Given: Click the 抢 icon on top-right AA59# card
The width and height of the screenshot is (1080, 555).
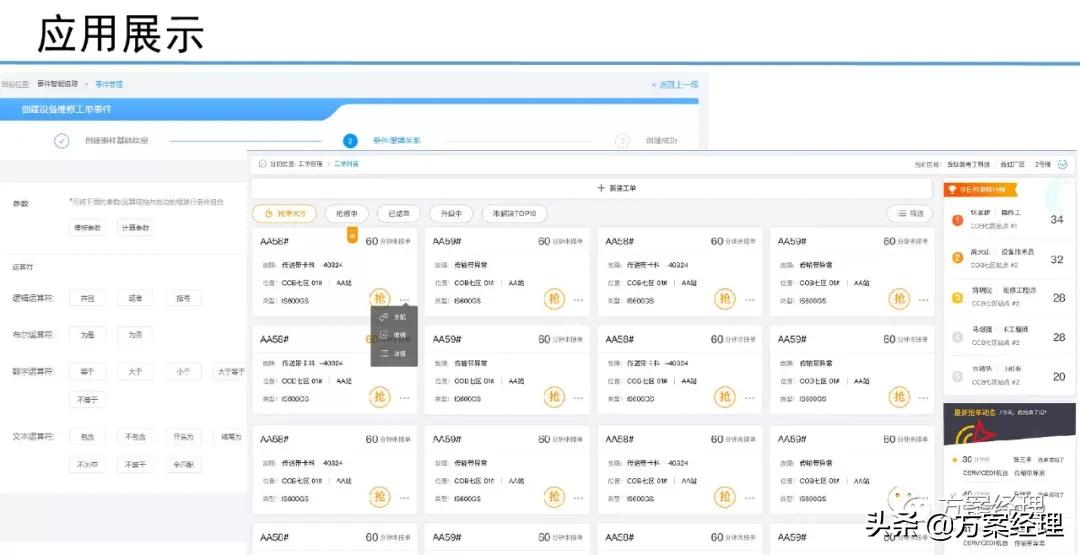Looking at the screenshot, I should pyautogui.click(x=899, y=299).
